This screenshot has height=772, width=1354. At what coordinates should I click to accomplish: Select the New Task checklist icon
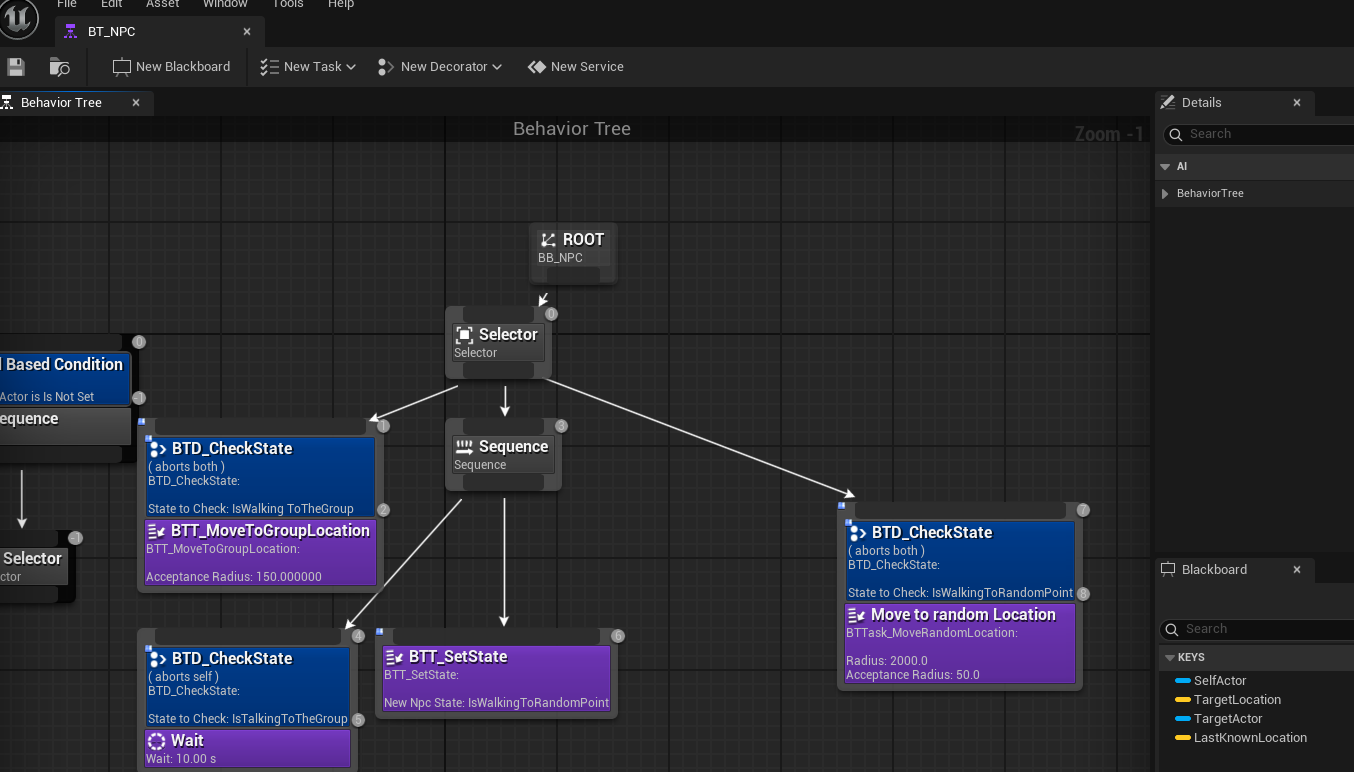(268, 66)
